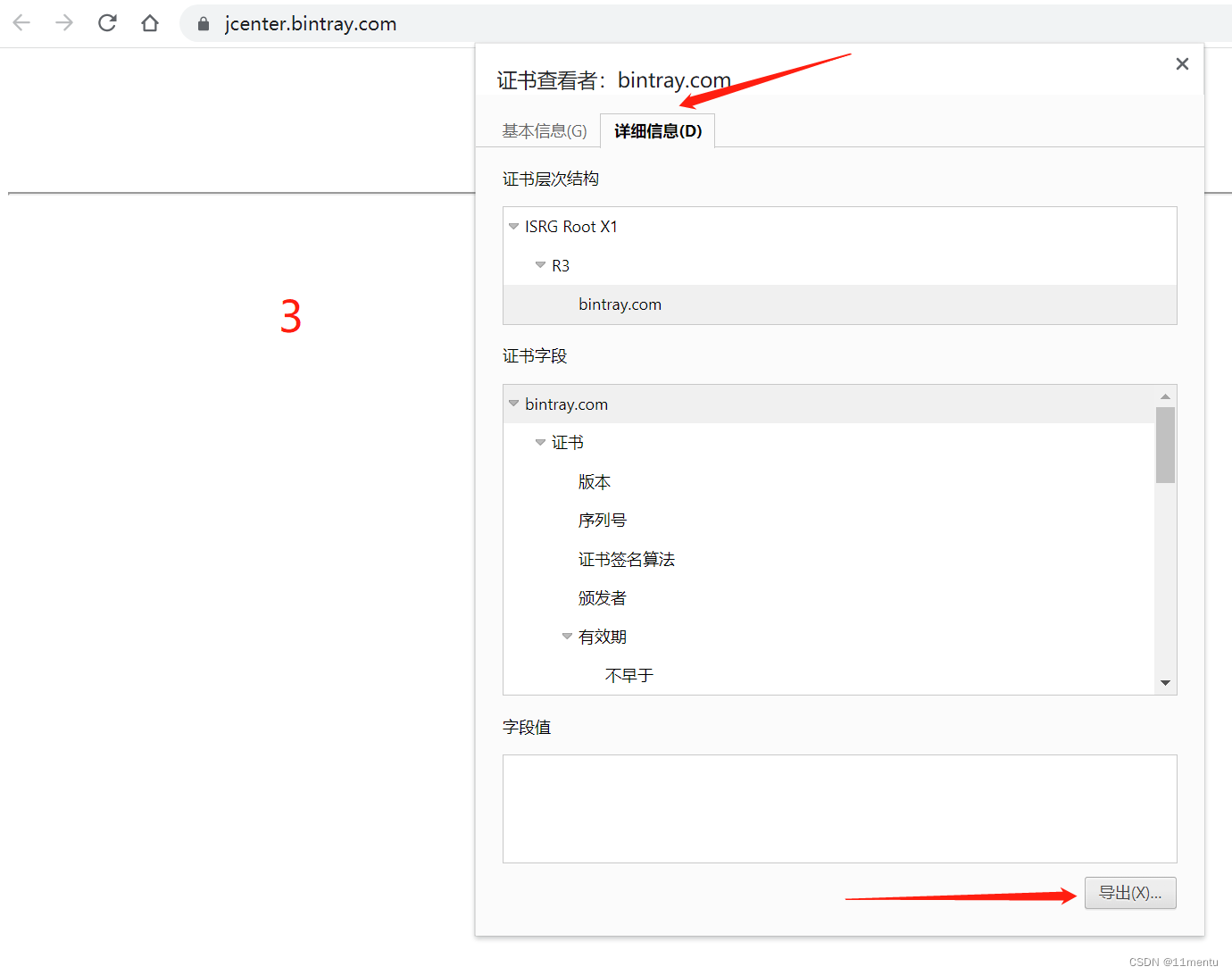This screenshot has height=975, width=1232.
Task: Click the 导出(X)... export button
Action: click(1130, 893)
